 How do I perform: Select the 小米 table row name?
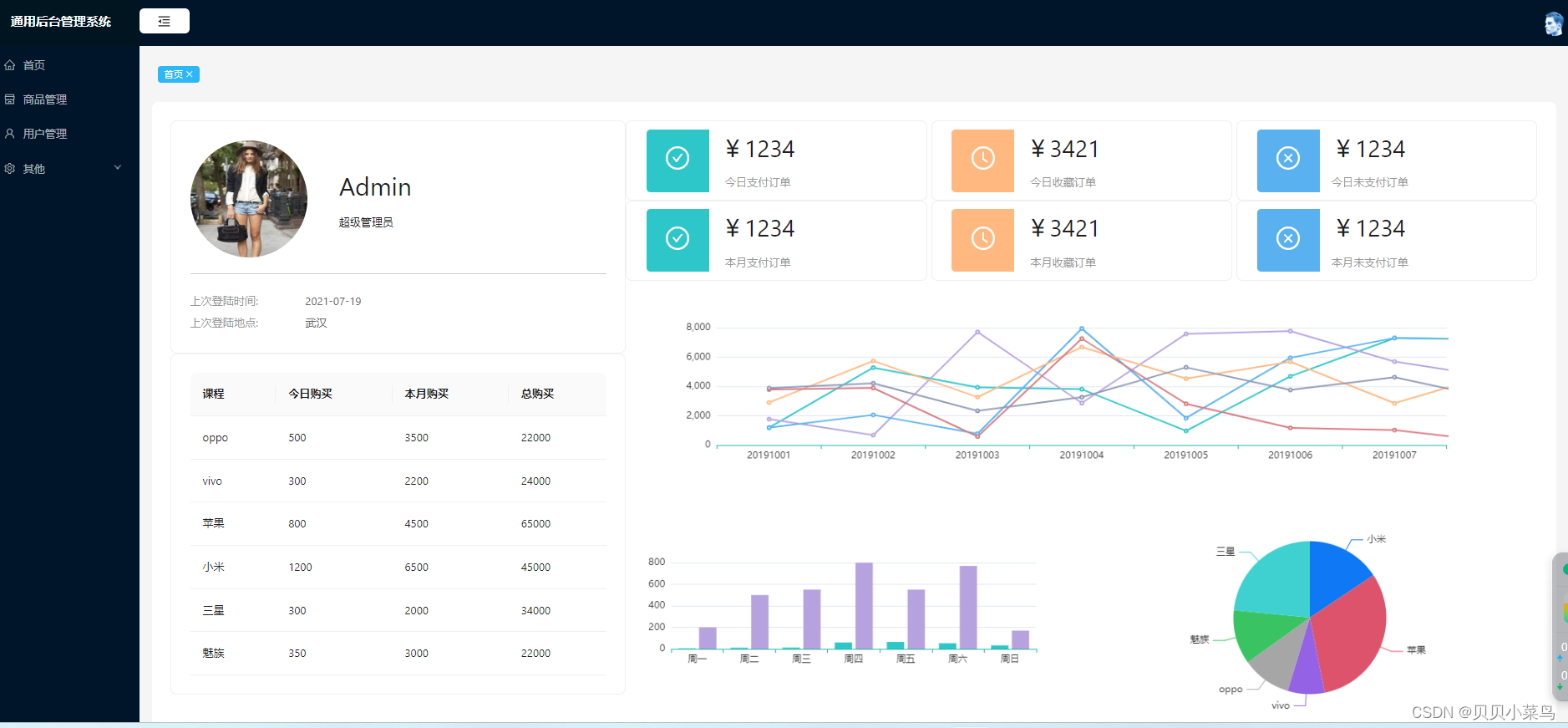tap(213, 567)
